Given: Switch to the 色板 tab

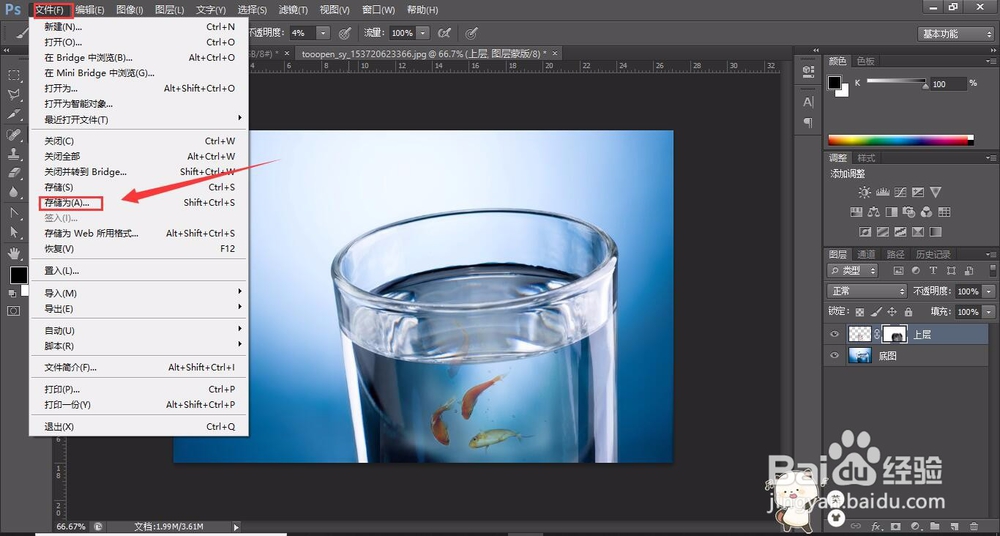Looking at the screenshot, I should tap(865, 61).
